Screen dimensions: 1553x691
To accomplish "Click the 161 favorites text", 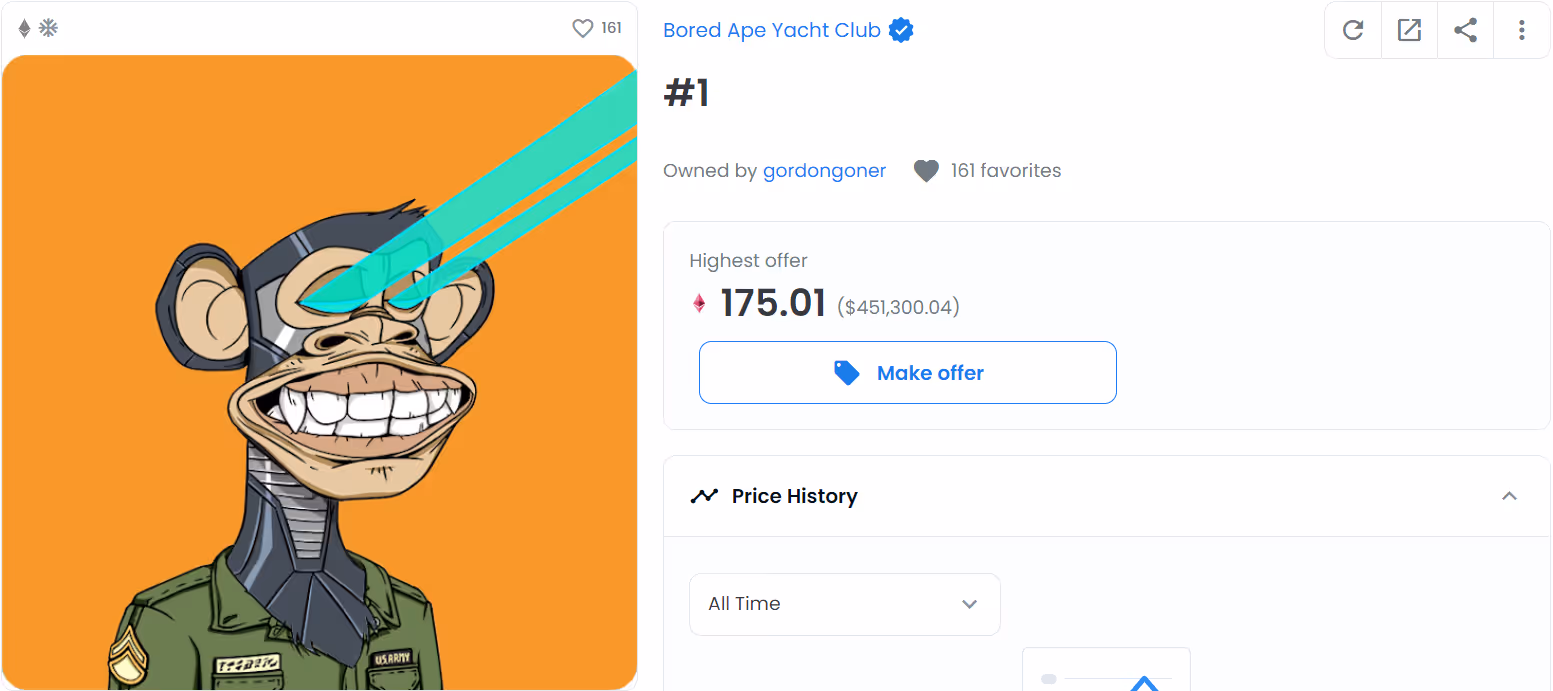I will (1006, 171).
